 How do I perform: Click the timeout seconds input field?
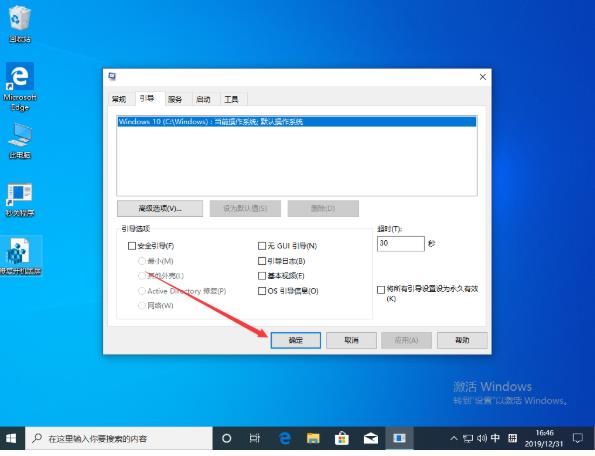click(401, 244)
